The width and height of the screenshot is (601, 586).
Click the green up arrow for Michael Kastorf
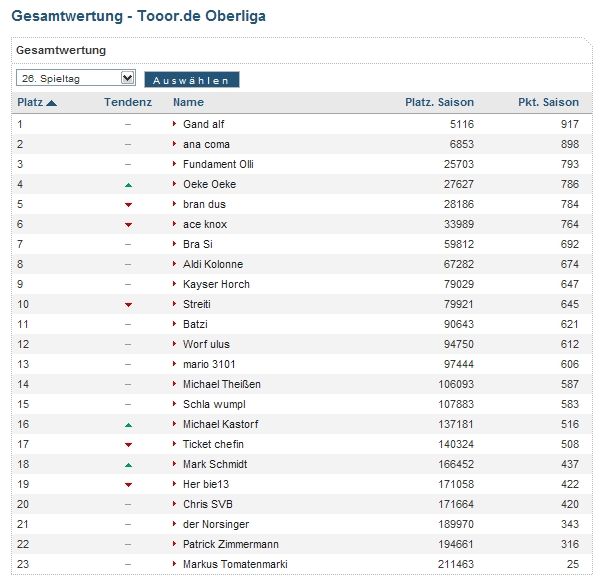[128, 425]
